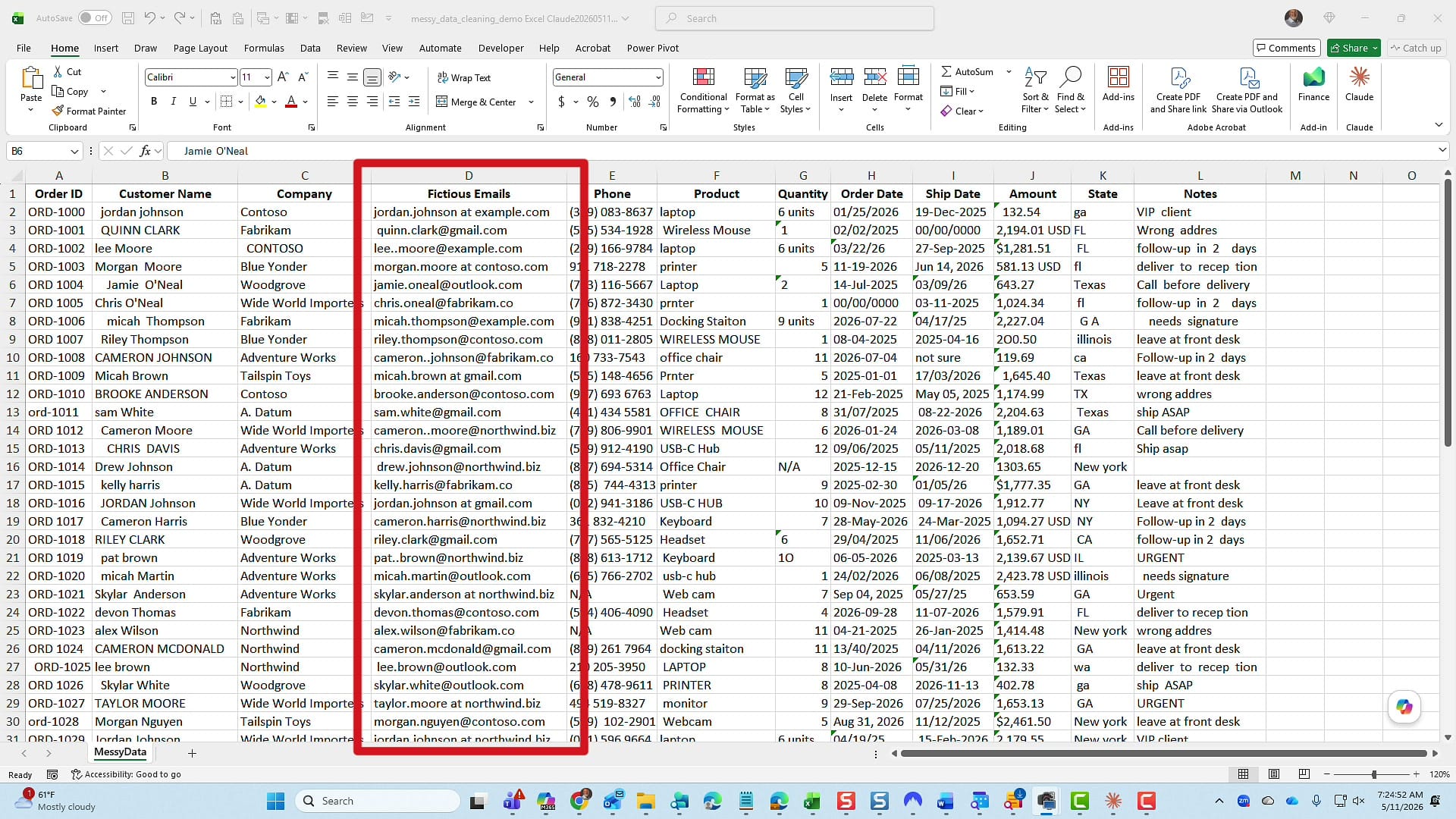
Task: Click the Add-ins icon
Action: click(1119, 77)
